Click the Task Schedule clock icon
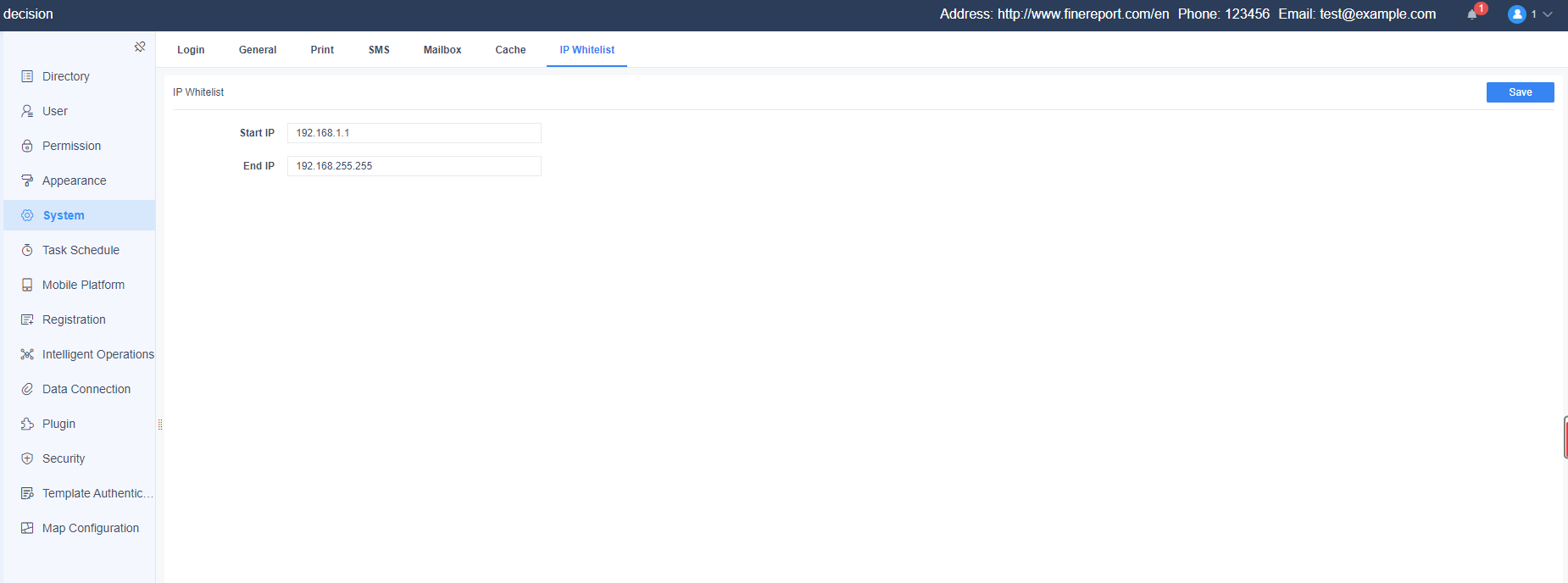Screen dimensions: 1568x583 point(27,250)
